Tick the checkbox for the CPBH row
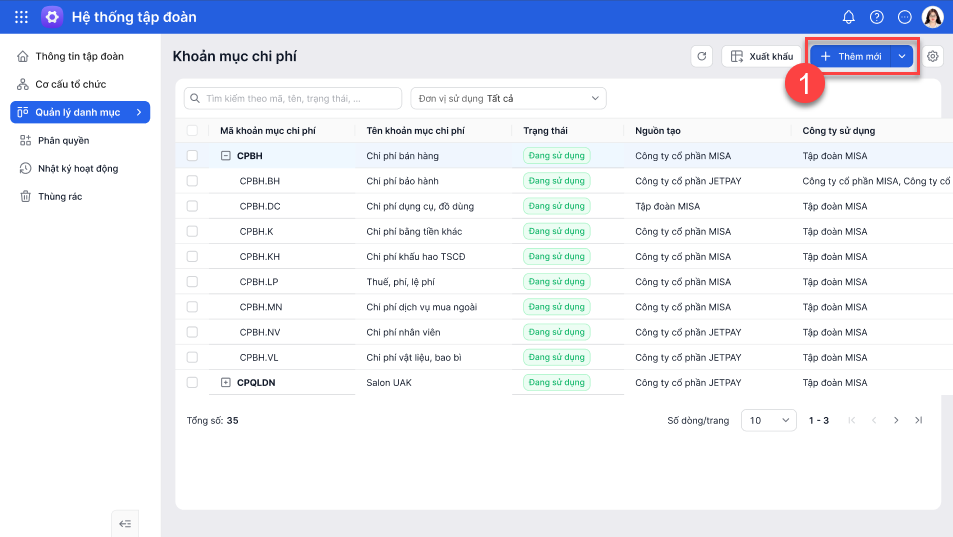The width and height of the screenshot is (953, 537). coord(192,156)
